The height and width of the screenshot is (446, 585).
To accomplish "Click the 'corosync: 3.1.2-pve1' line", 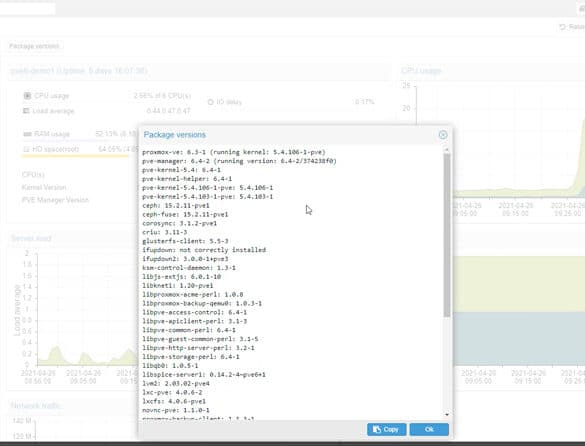I will pyautogui.click(x=179, y=223).
